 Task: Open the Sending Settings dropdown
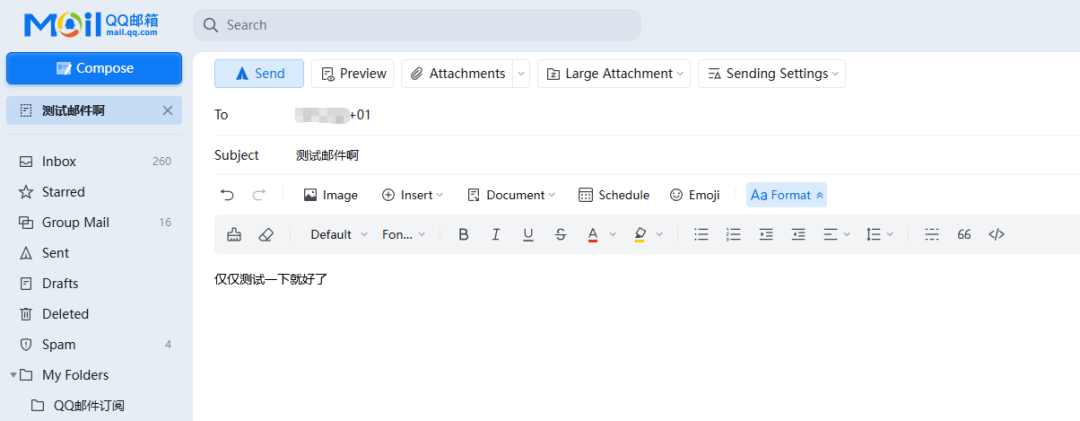(771, 73)
